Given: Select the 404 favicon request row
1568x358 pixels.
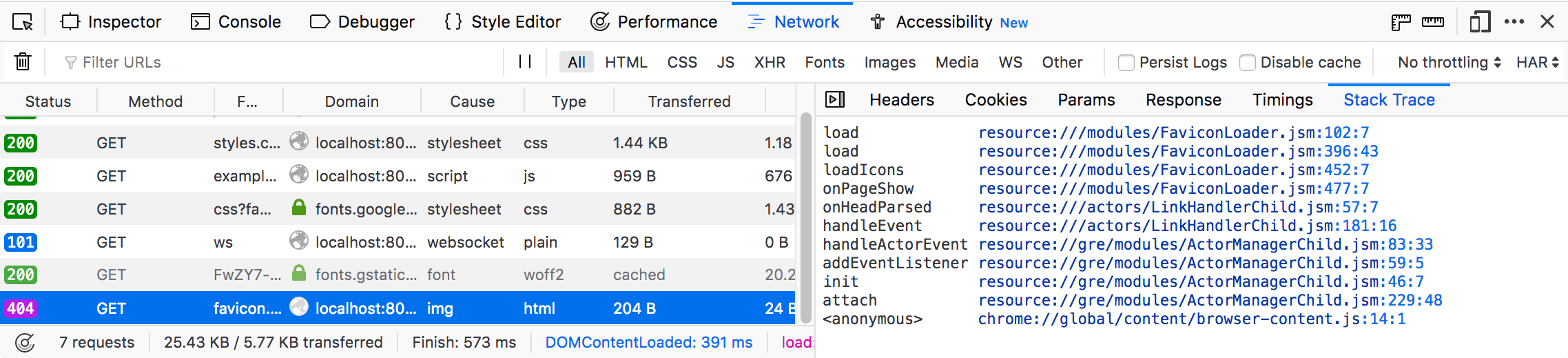Looking at the screenshot, I should click(398, 308).
